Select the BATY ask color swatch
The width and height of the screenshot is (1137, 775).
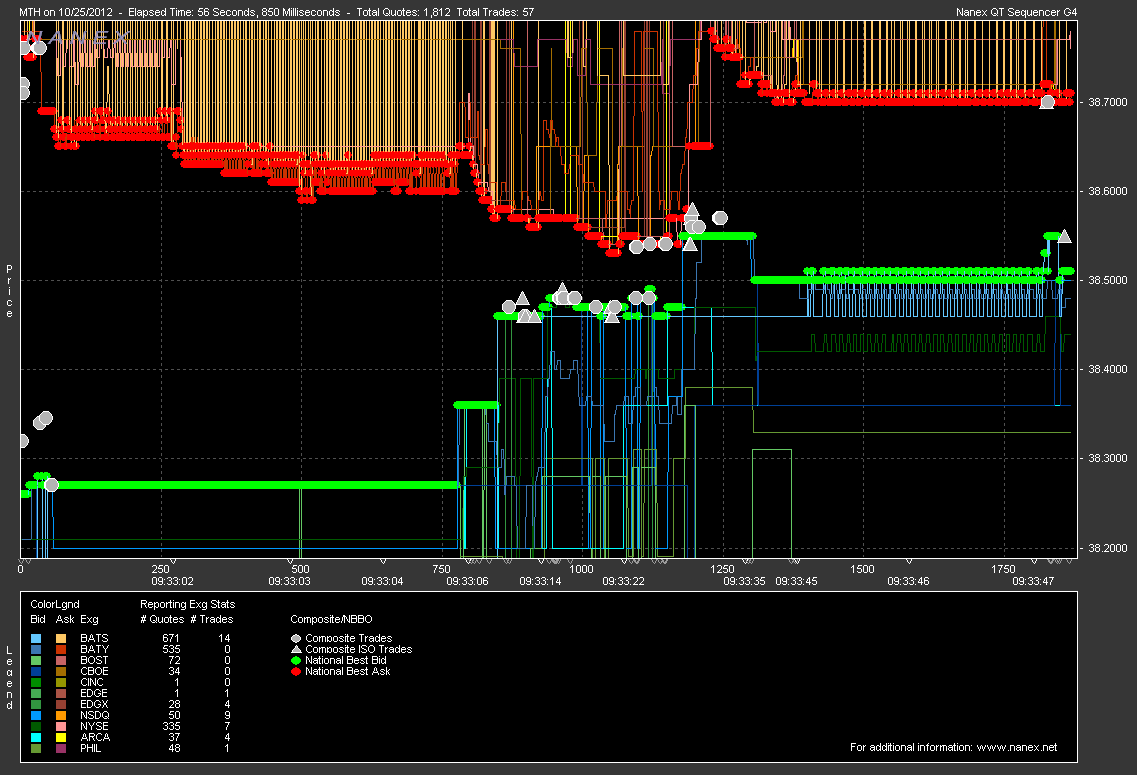61,650
